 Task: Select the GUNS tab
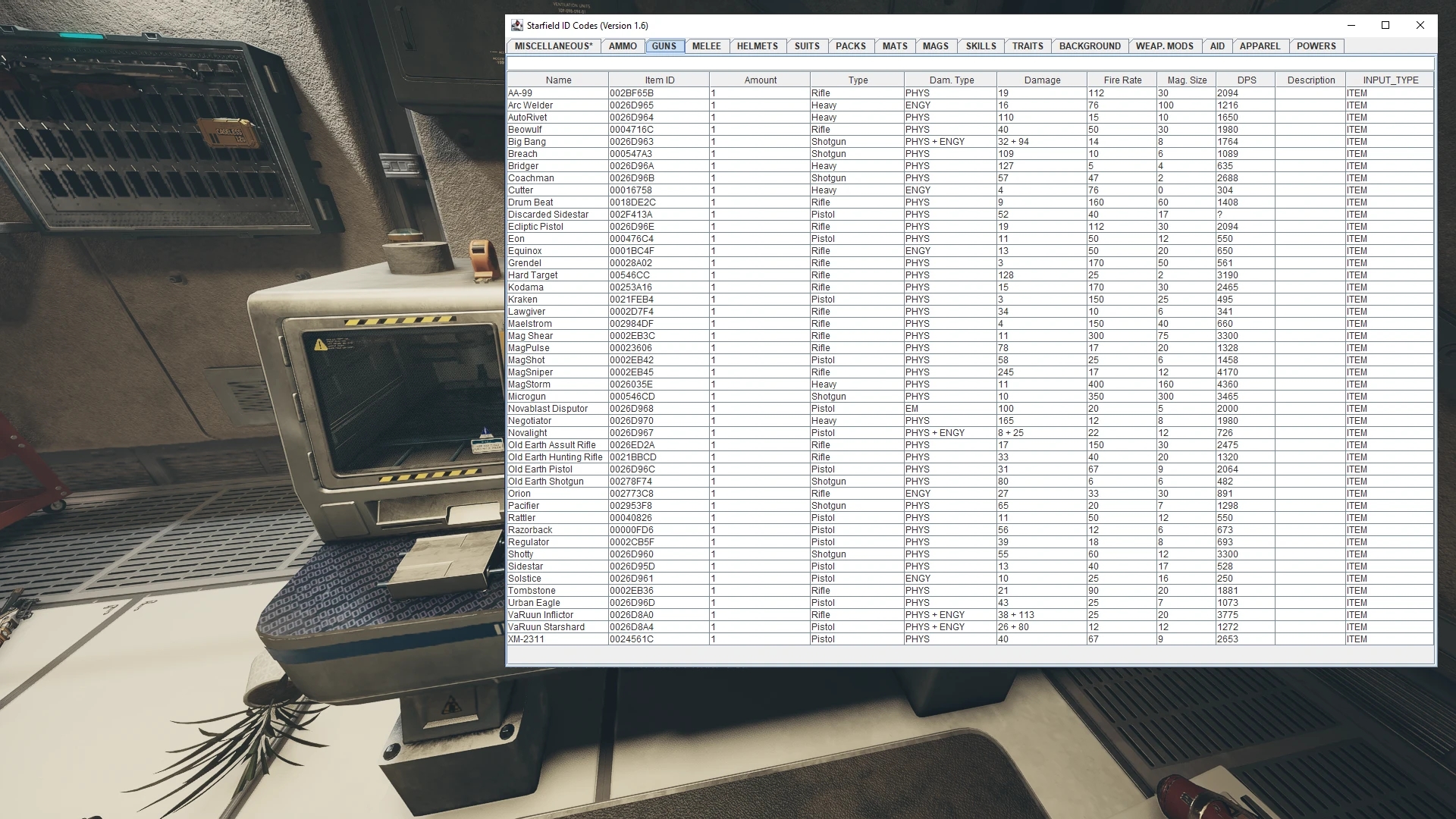(x=664, y=46)
